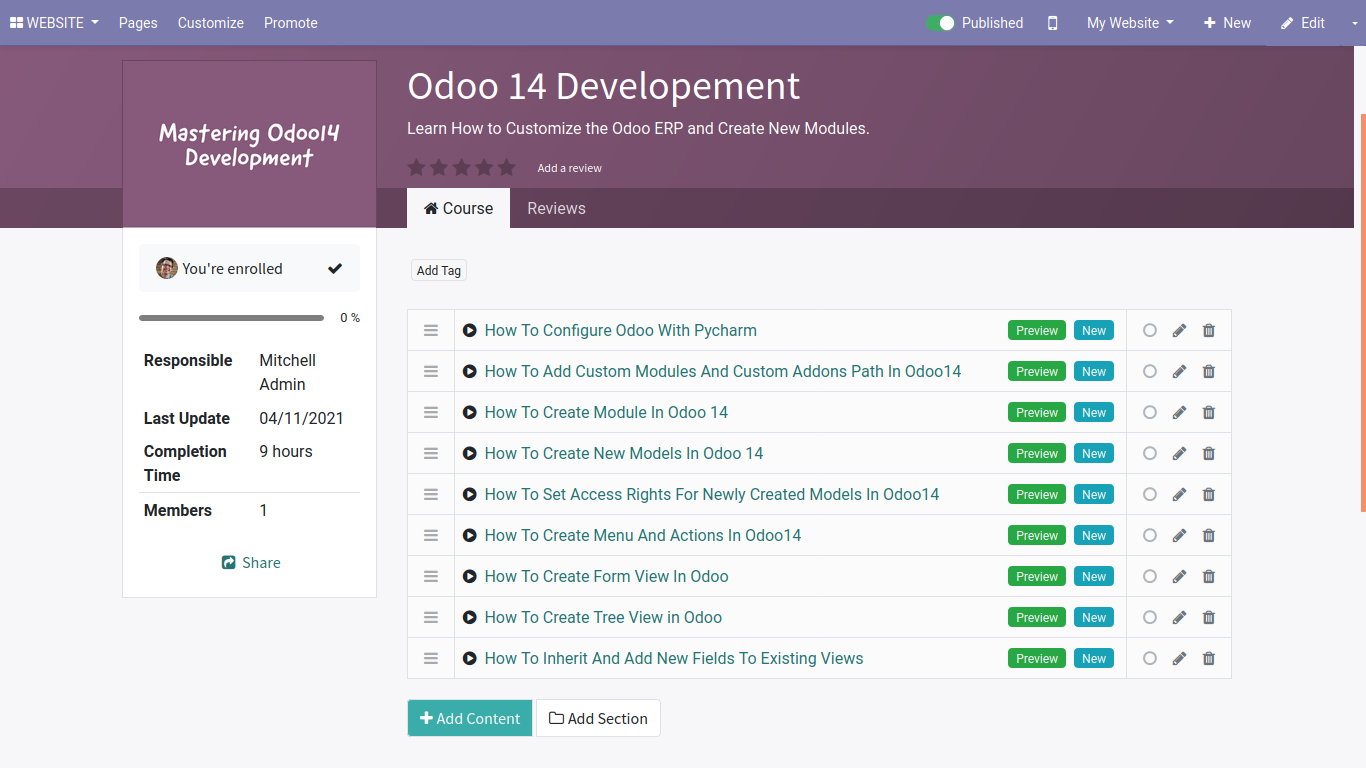
Task: Click play icon beside How To Create New Models
Action: point(470,454)
